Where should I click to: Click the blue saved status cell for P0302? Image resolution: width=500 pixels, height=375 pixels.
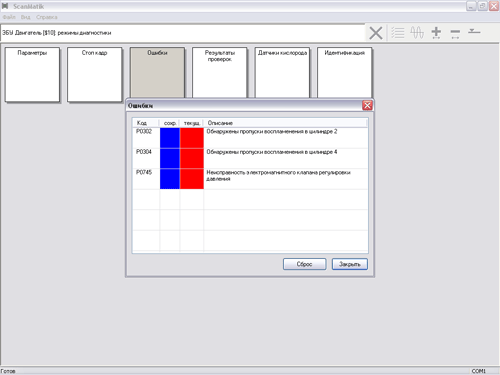point(170,138)
